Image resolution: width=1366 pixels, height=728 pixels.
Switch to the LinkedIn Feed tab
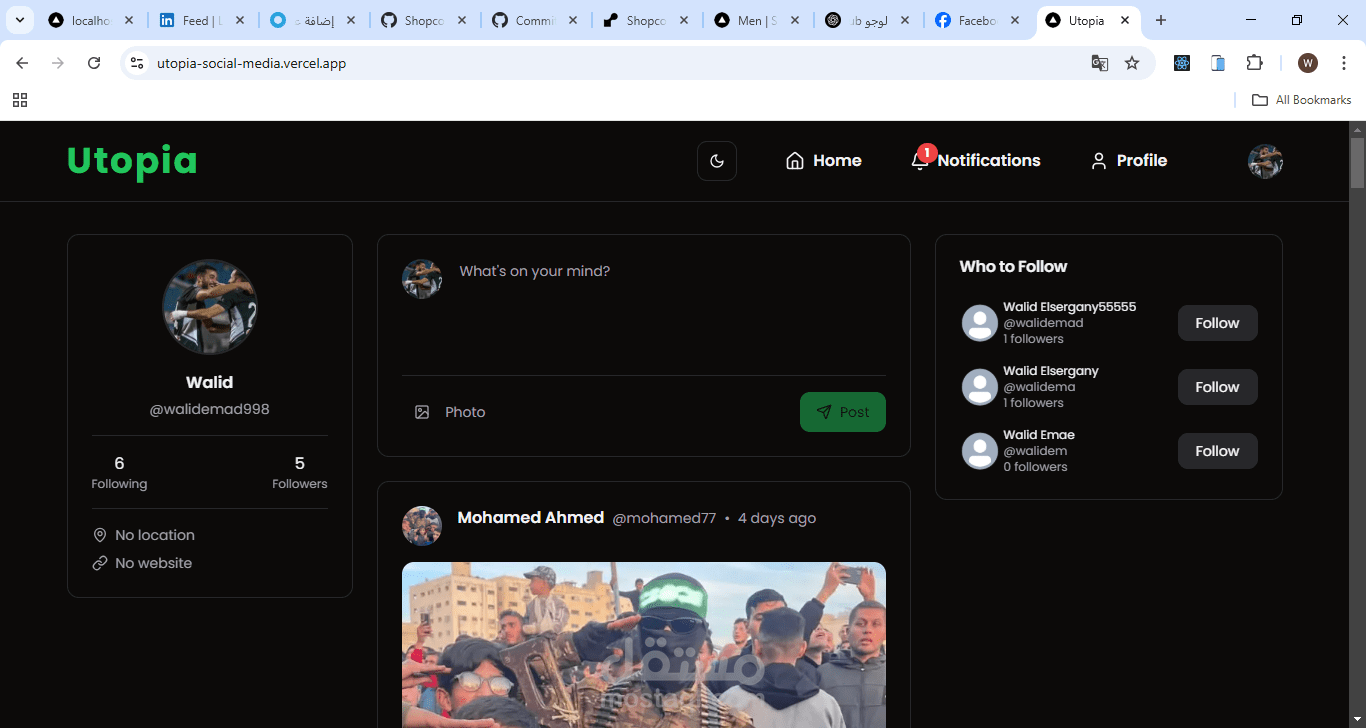pyautogui.click(x=201, y=20)
